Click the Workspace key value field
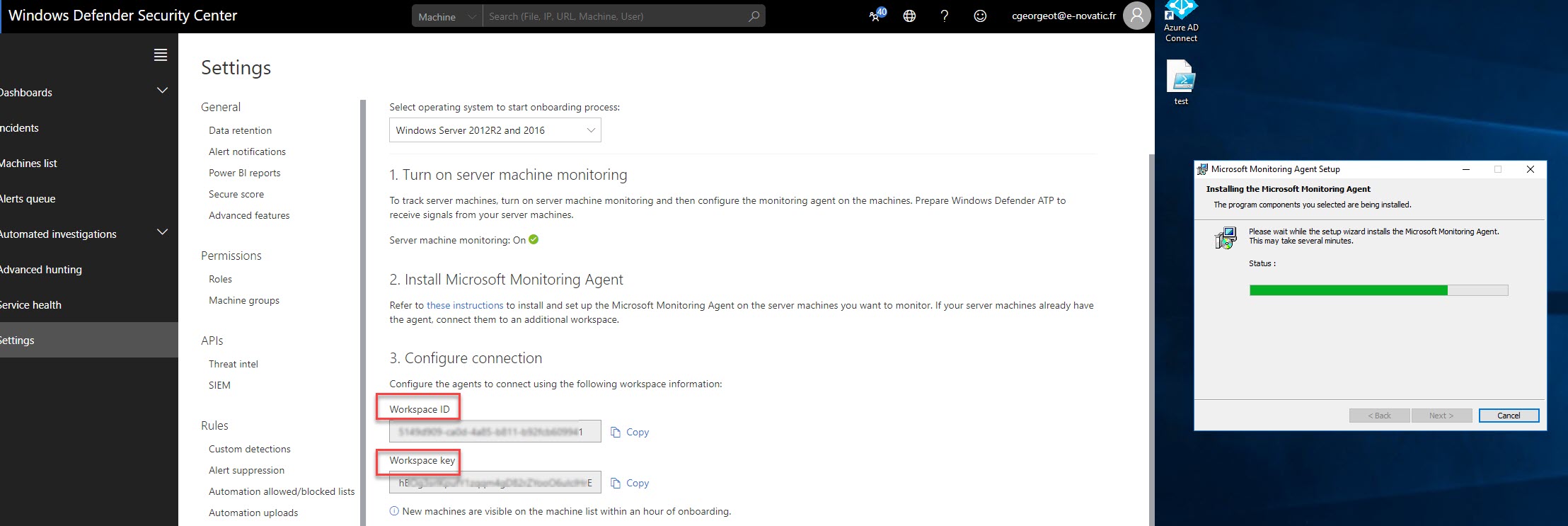1568x526 pixels. [495, 482]
